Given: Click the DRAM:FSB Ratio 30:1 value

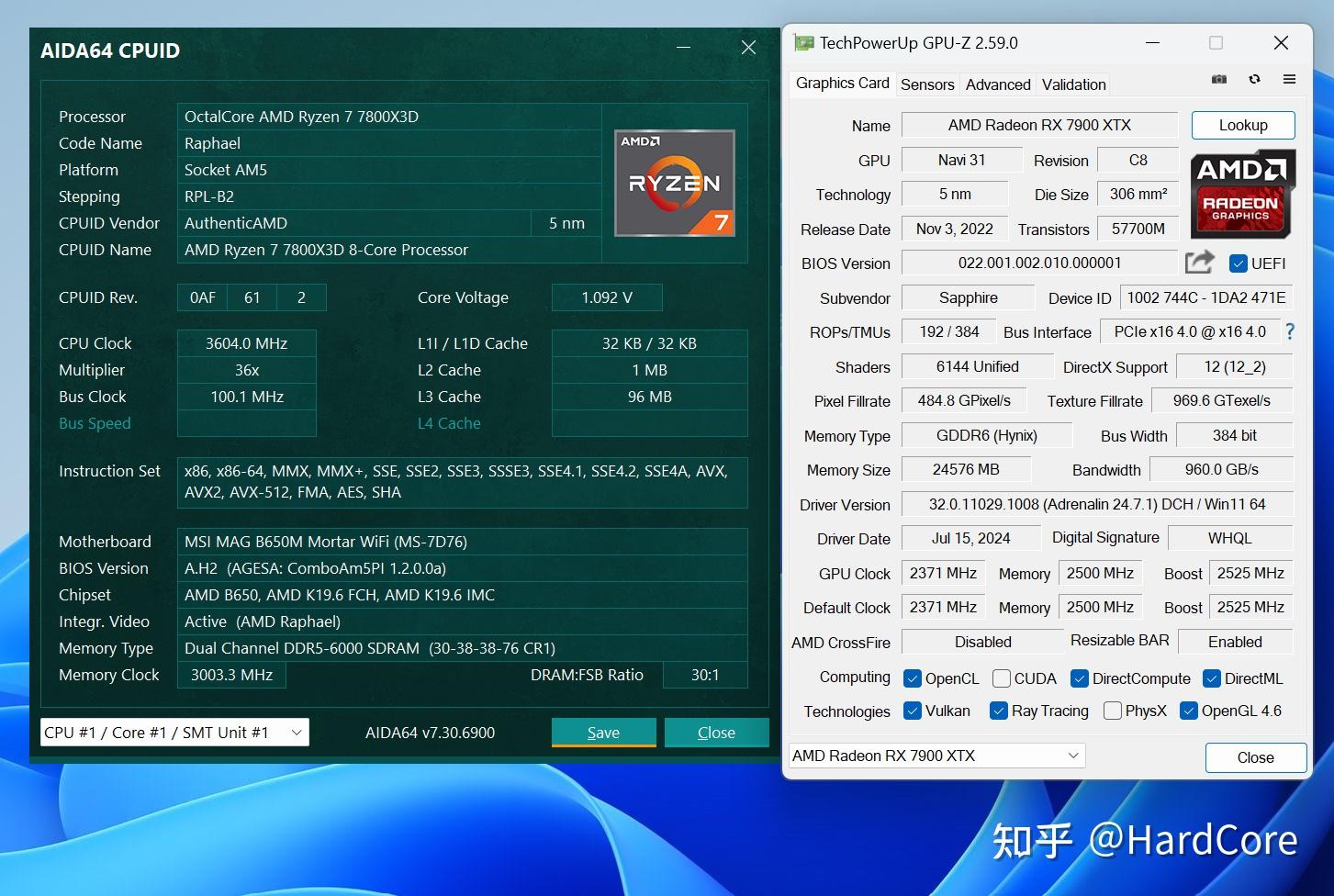Looking at the screenshot, I should click(x=705, y=675).
